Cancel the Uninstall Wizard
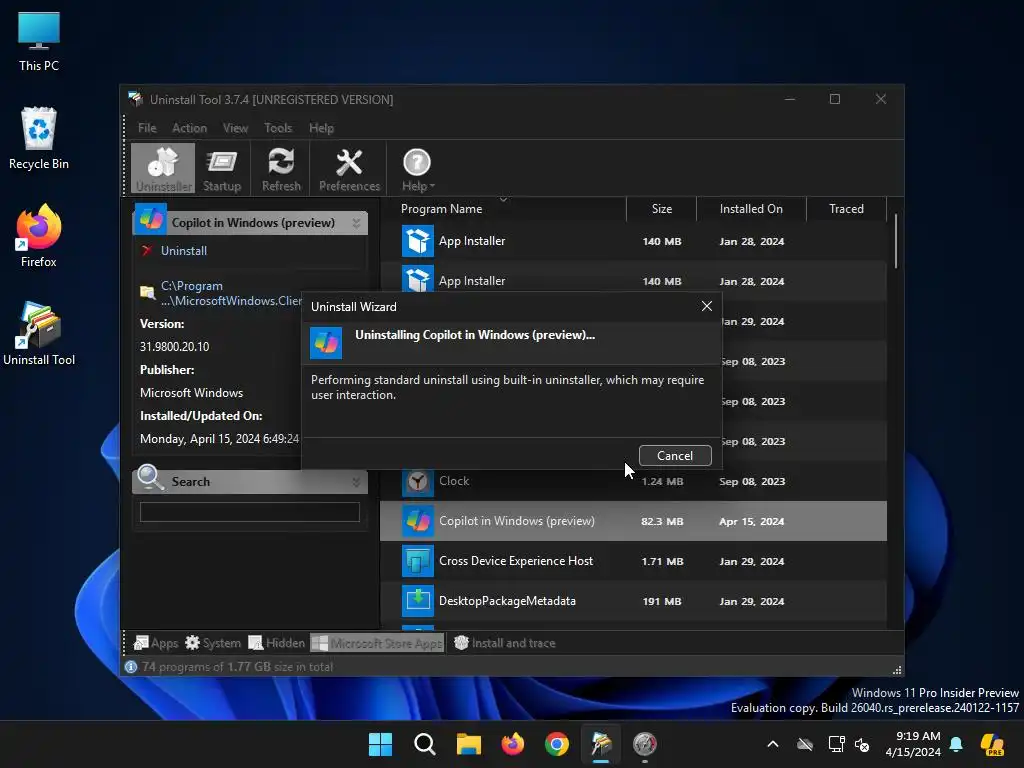The image size is (1024, 768). pyautogui.click(x=675, y=456)
